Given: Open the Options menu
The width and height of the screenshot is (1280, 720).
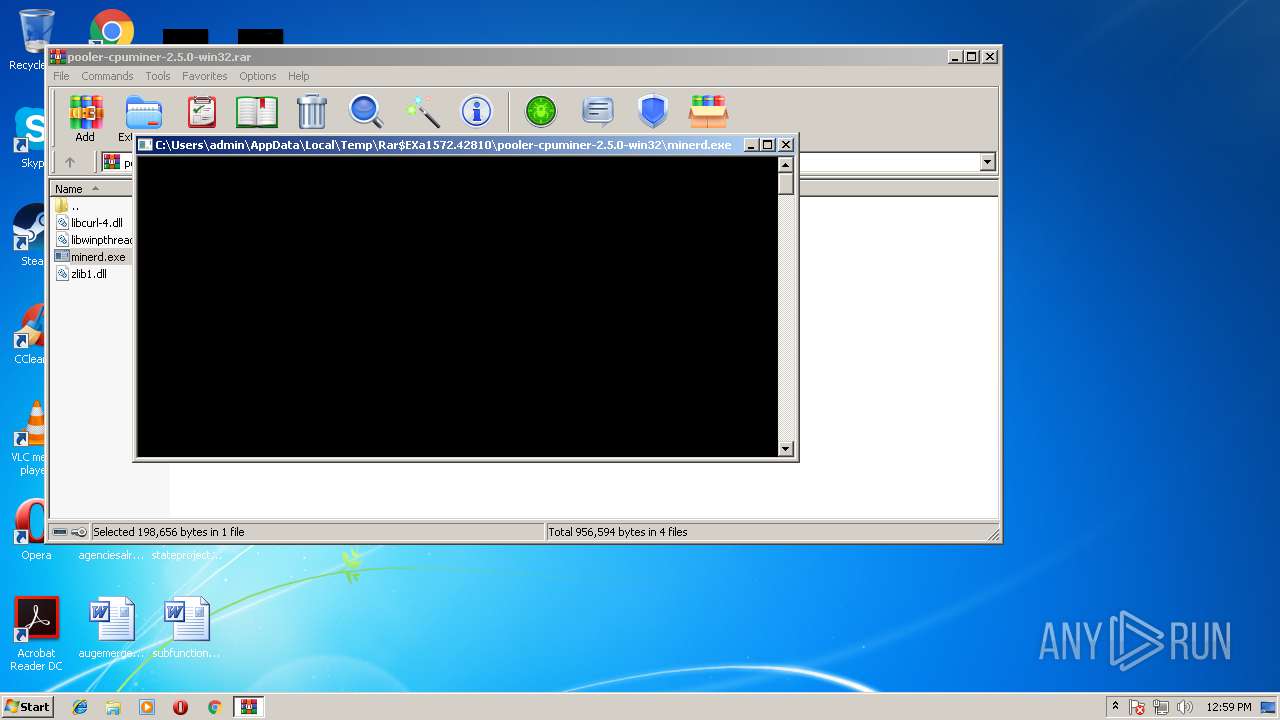Looking at the screenshot, I should [x=257, y=76].
